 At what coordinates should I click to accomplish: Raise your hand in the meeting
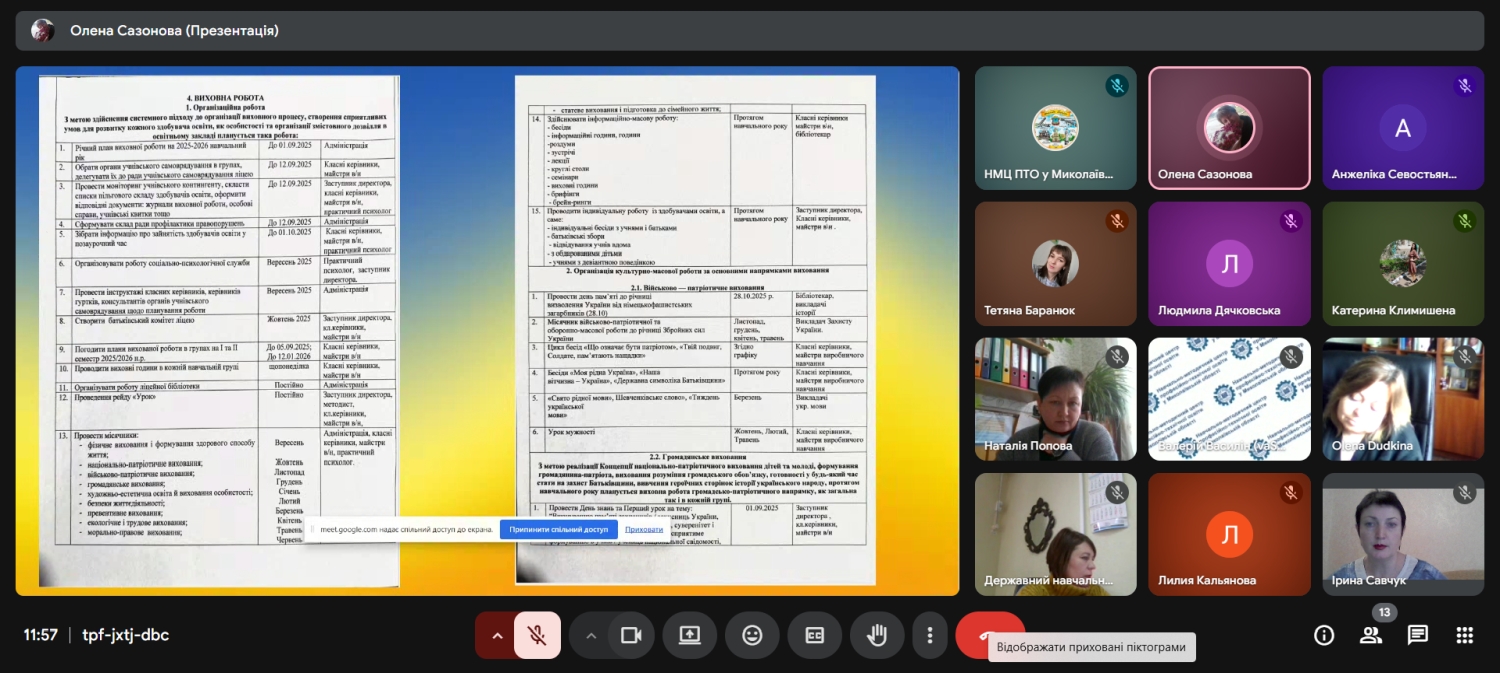(x=877, y=635)
